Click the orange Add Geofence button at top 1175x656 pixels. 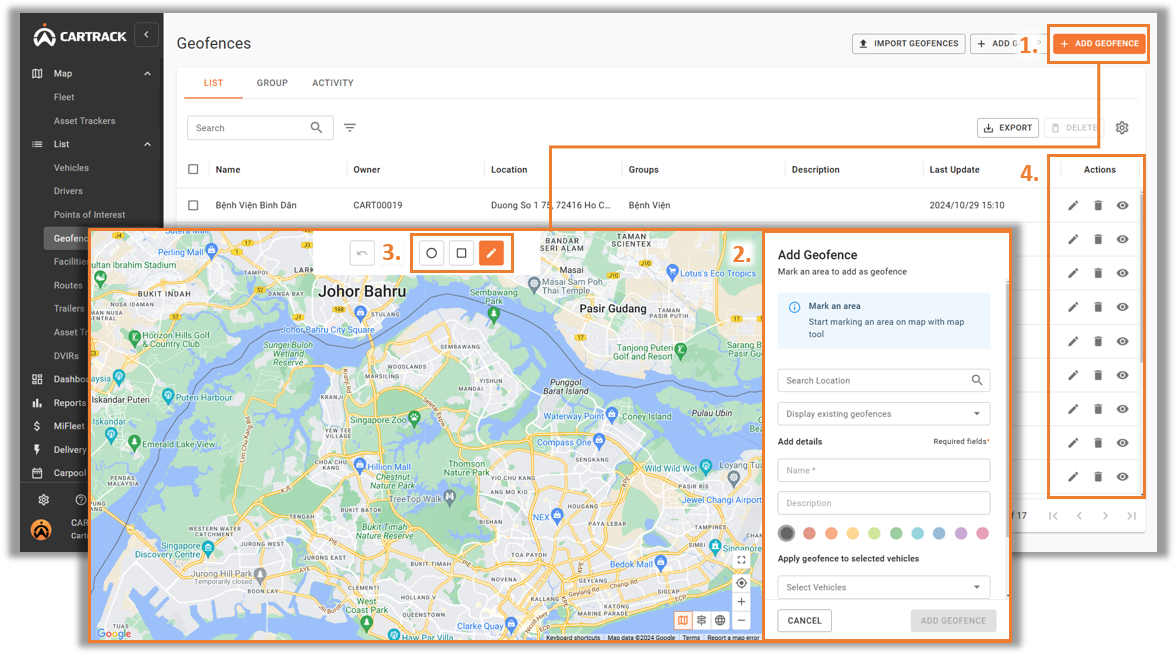1099,43
